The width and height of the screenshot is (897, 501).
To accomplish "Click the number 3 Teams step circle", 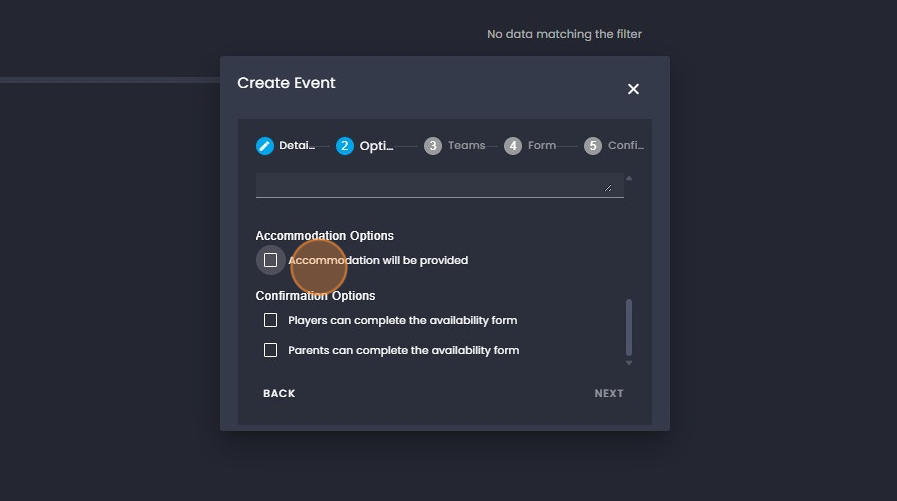I will (432, 146).
